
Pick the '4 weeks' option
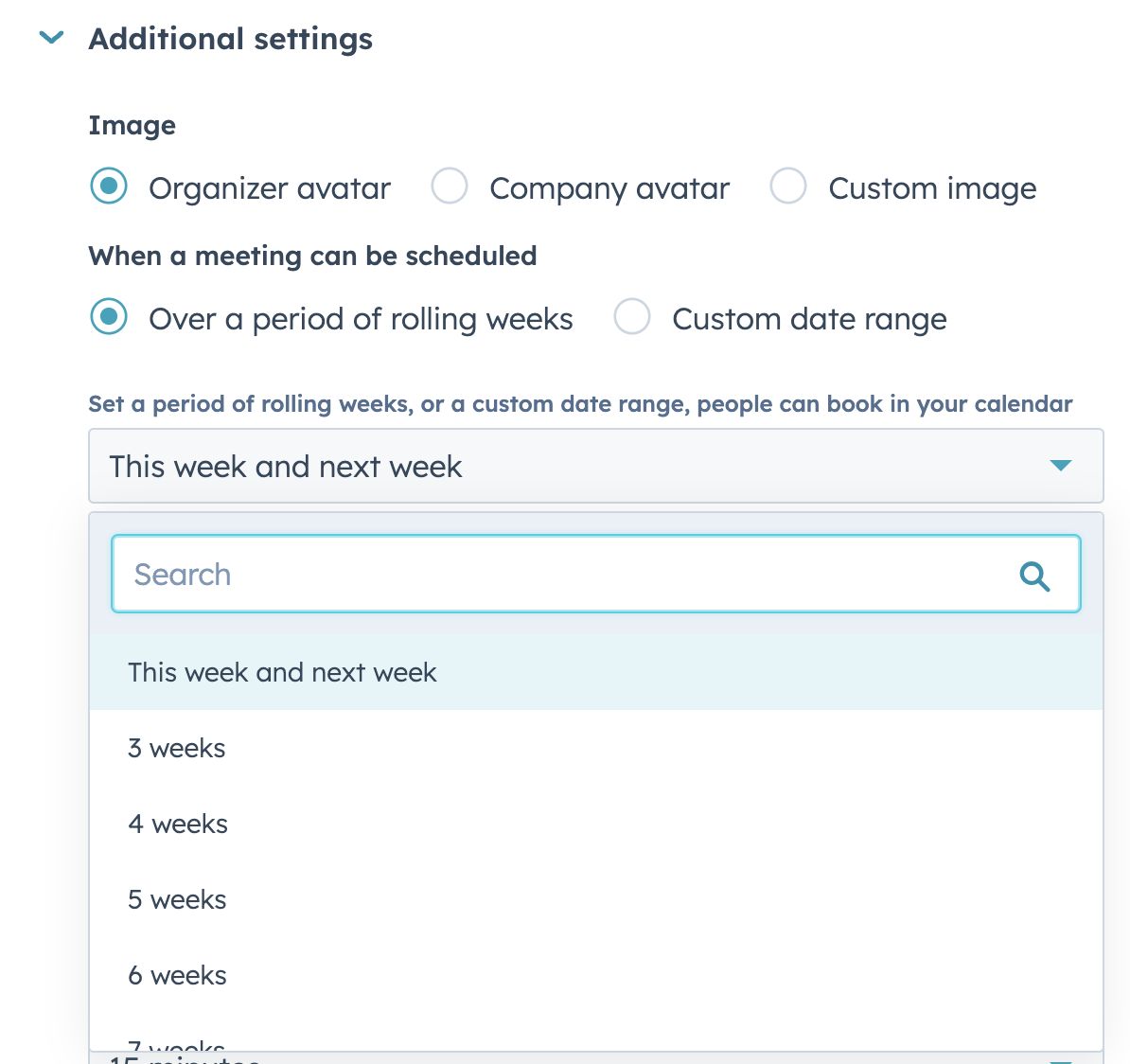(x=178, y=825)
